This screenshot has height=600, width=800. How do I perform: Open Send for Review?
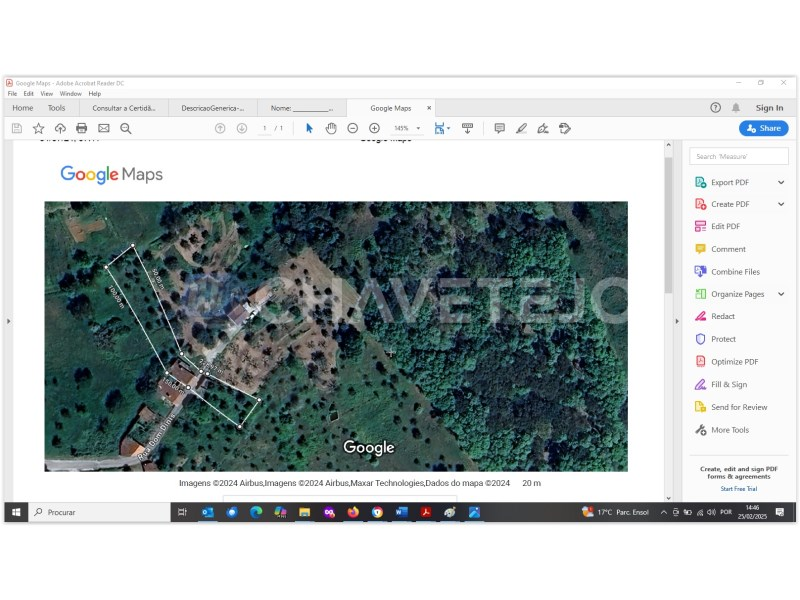tap(739, 407)
